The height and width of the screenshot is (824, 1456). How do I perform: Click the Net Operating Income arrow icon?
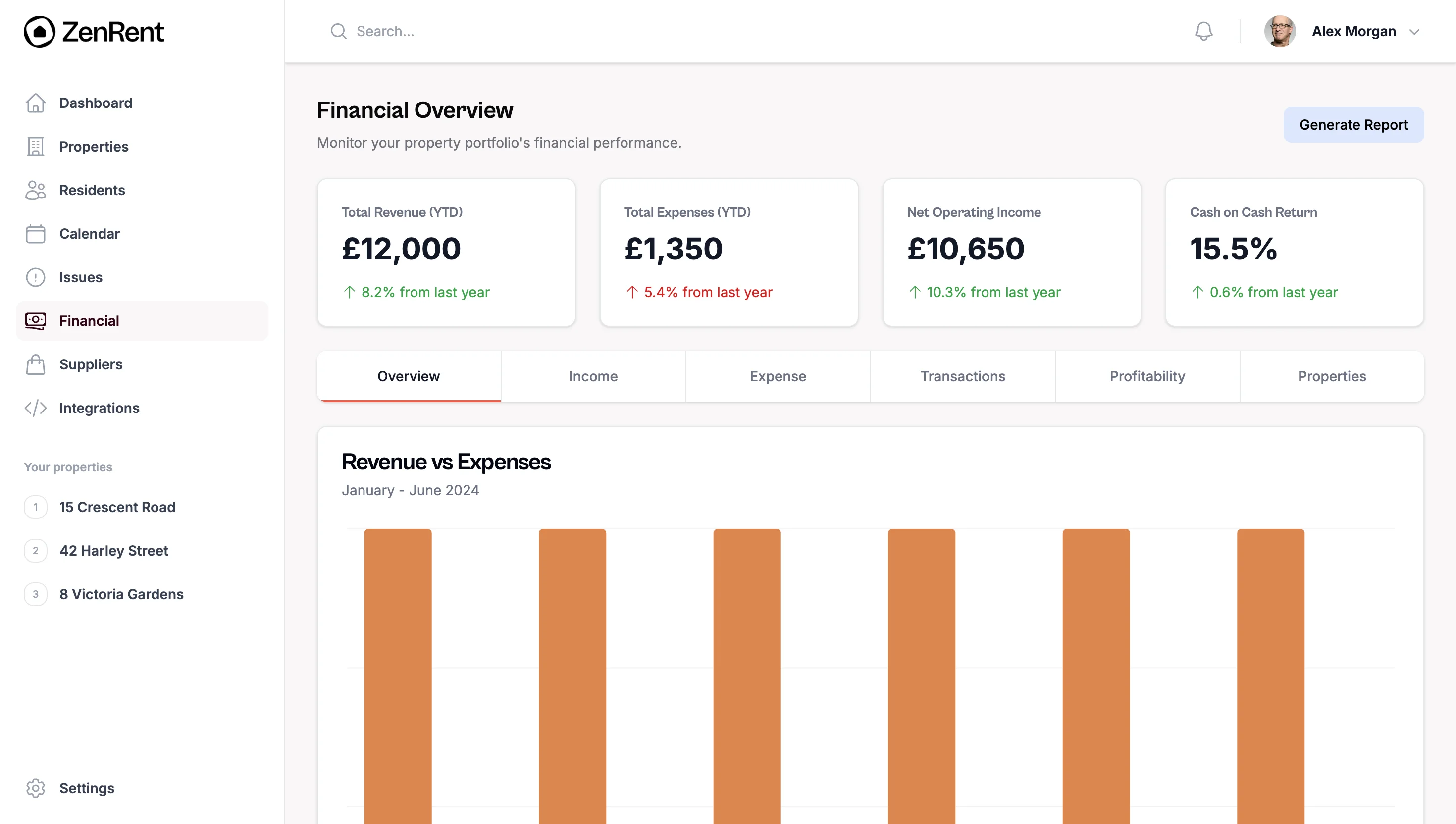point(914,292)
